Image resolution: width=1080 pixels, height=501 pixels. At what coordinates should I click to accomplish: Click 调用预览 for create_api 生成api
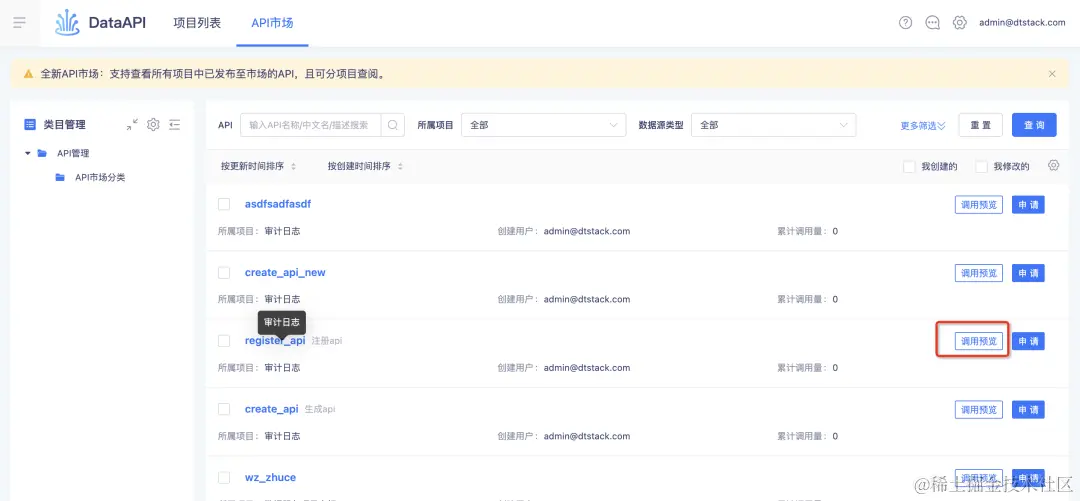tap(979, 409)
